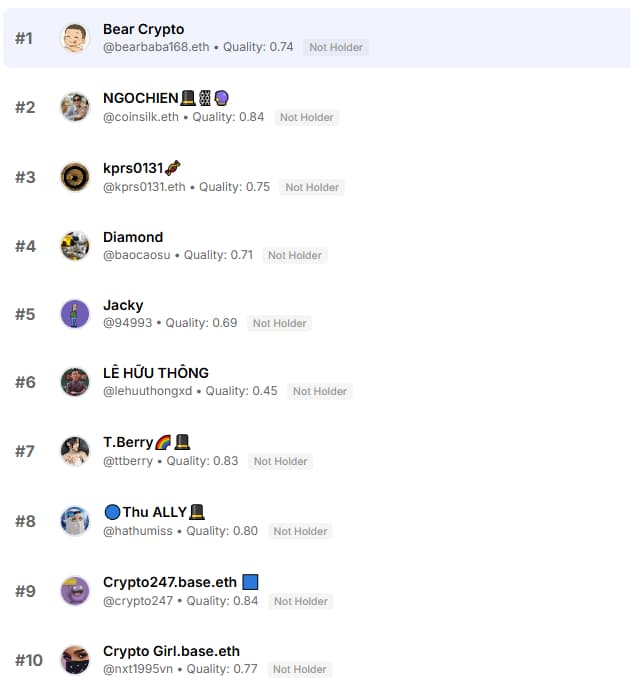Open Diamond's avatar image

coord(75,246)
